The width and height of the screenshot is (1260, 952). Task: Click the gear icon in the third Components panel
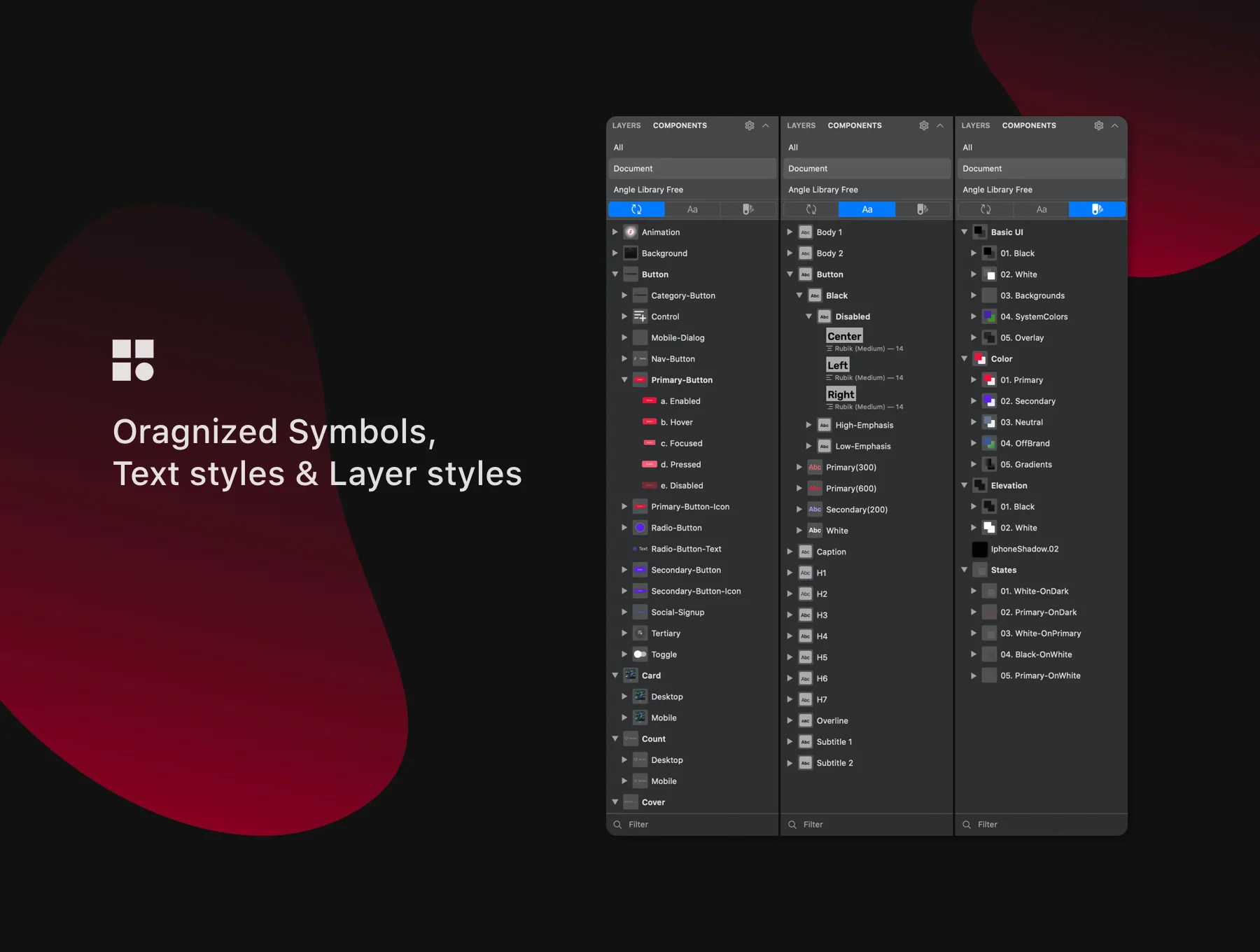tap(1099, 125)
